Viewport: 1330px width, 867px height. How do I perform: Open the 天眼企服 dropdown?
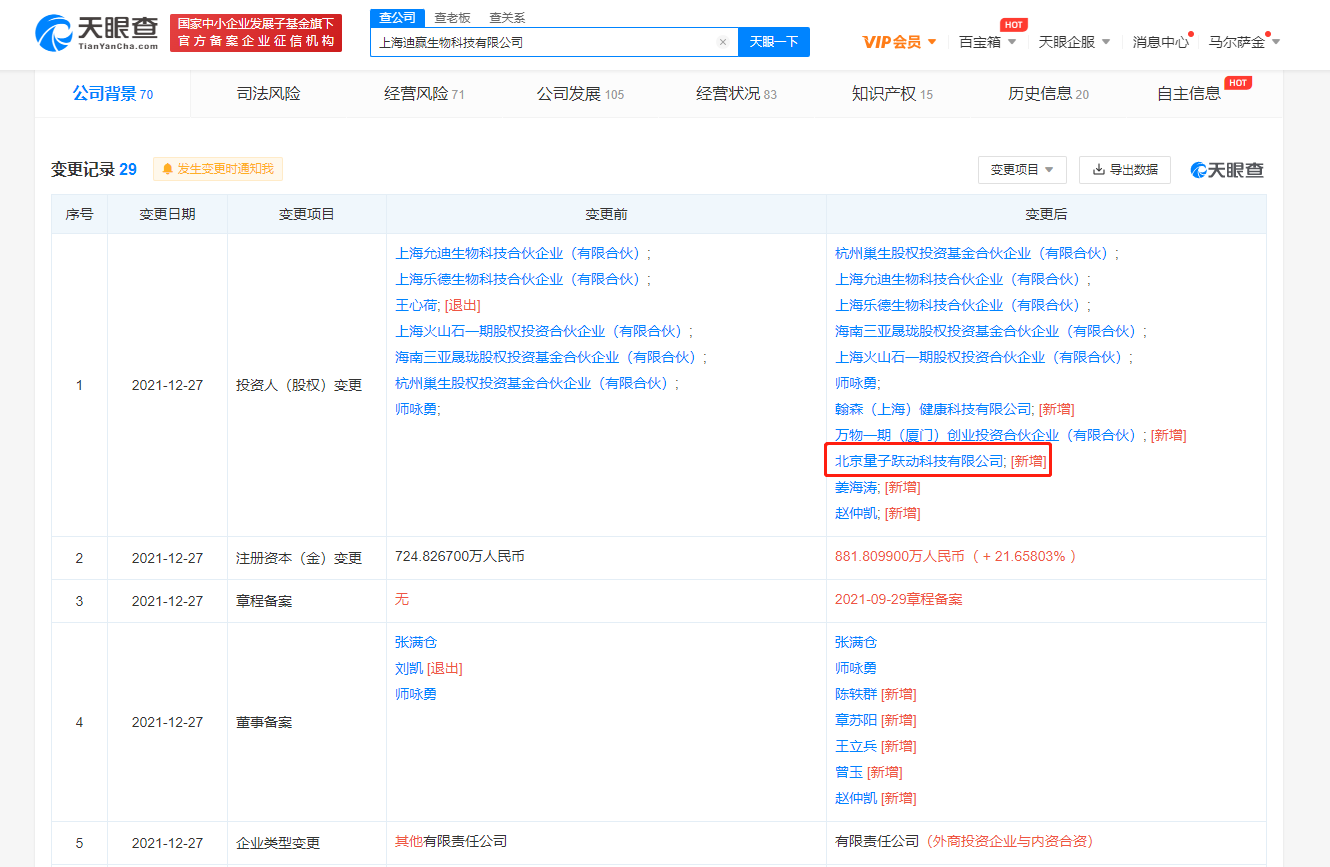click(x=1074, y=42)
